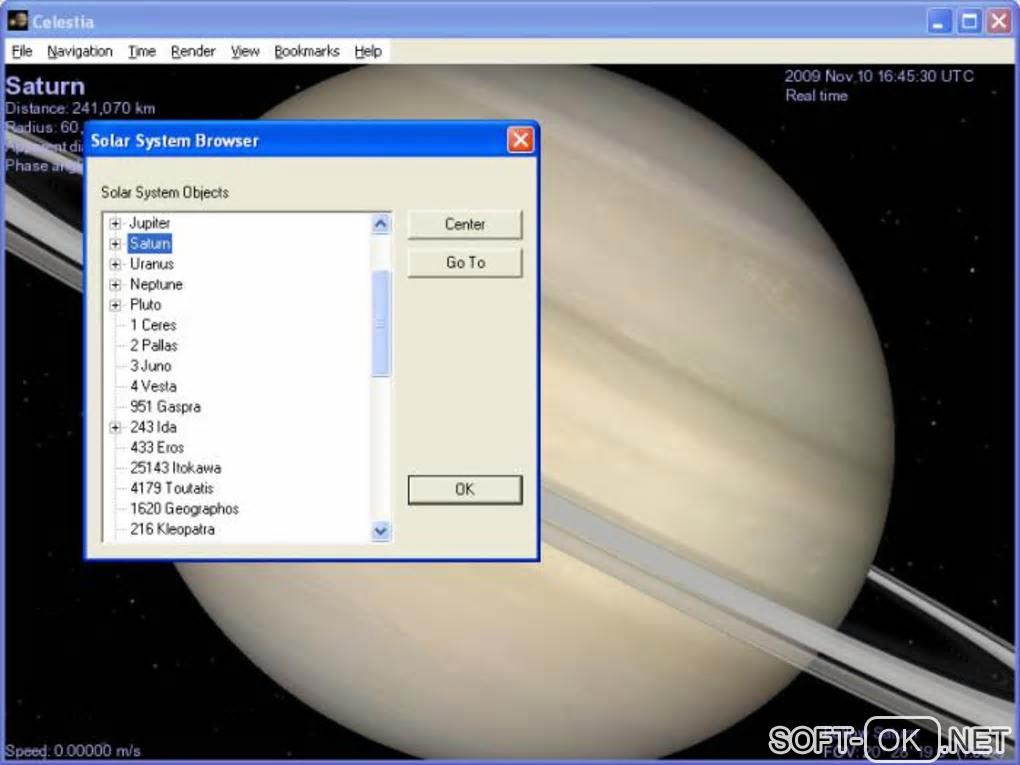Image resolution: width=1020 pixels, height=765 pixels.
Task: Click the Celestia title bar app icon
Action: point(18,21)
